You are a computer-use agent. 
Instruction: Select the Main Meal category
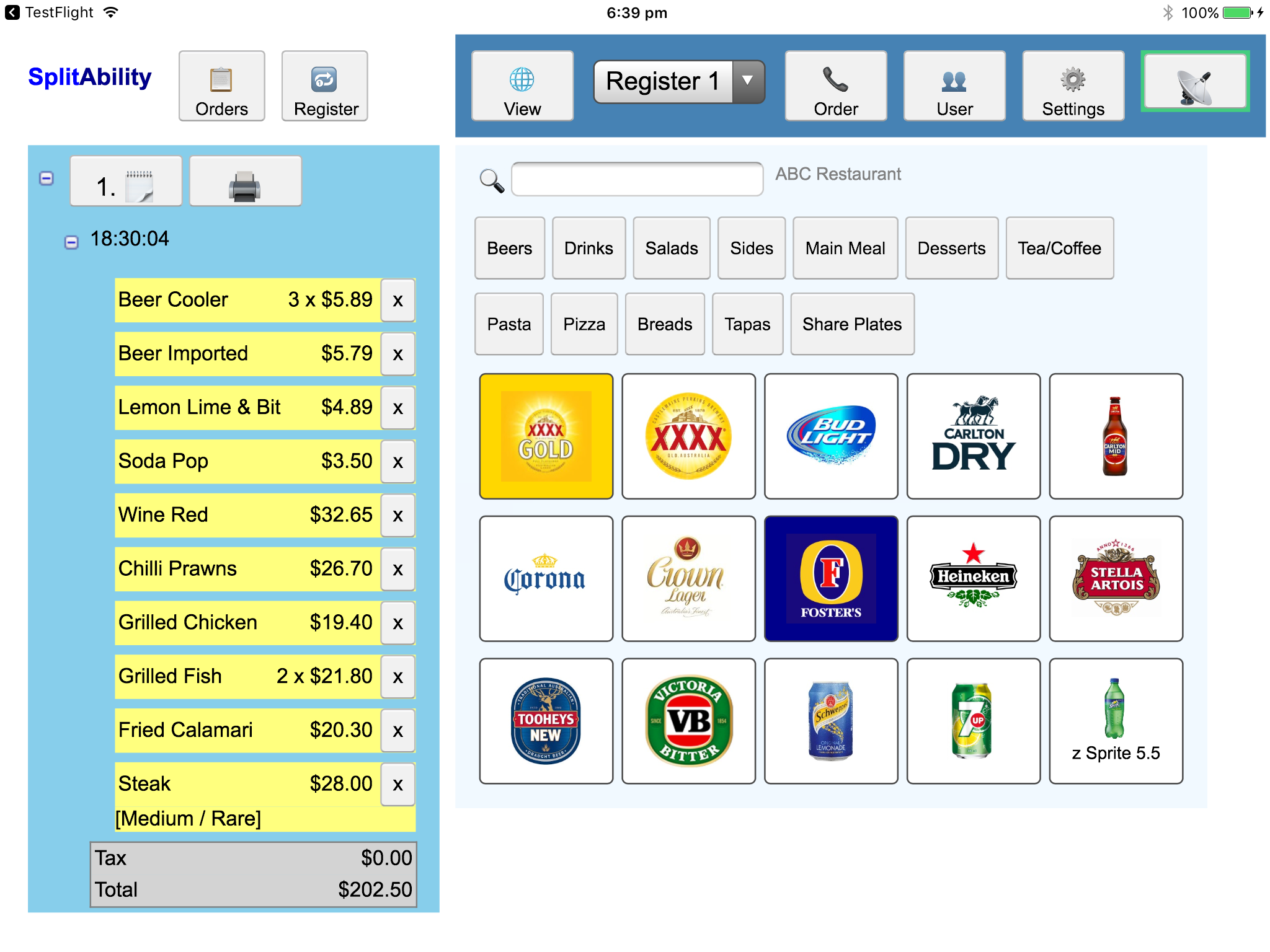845,249
